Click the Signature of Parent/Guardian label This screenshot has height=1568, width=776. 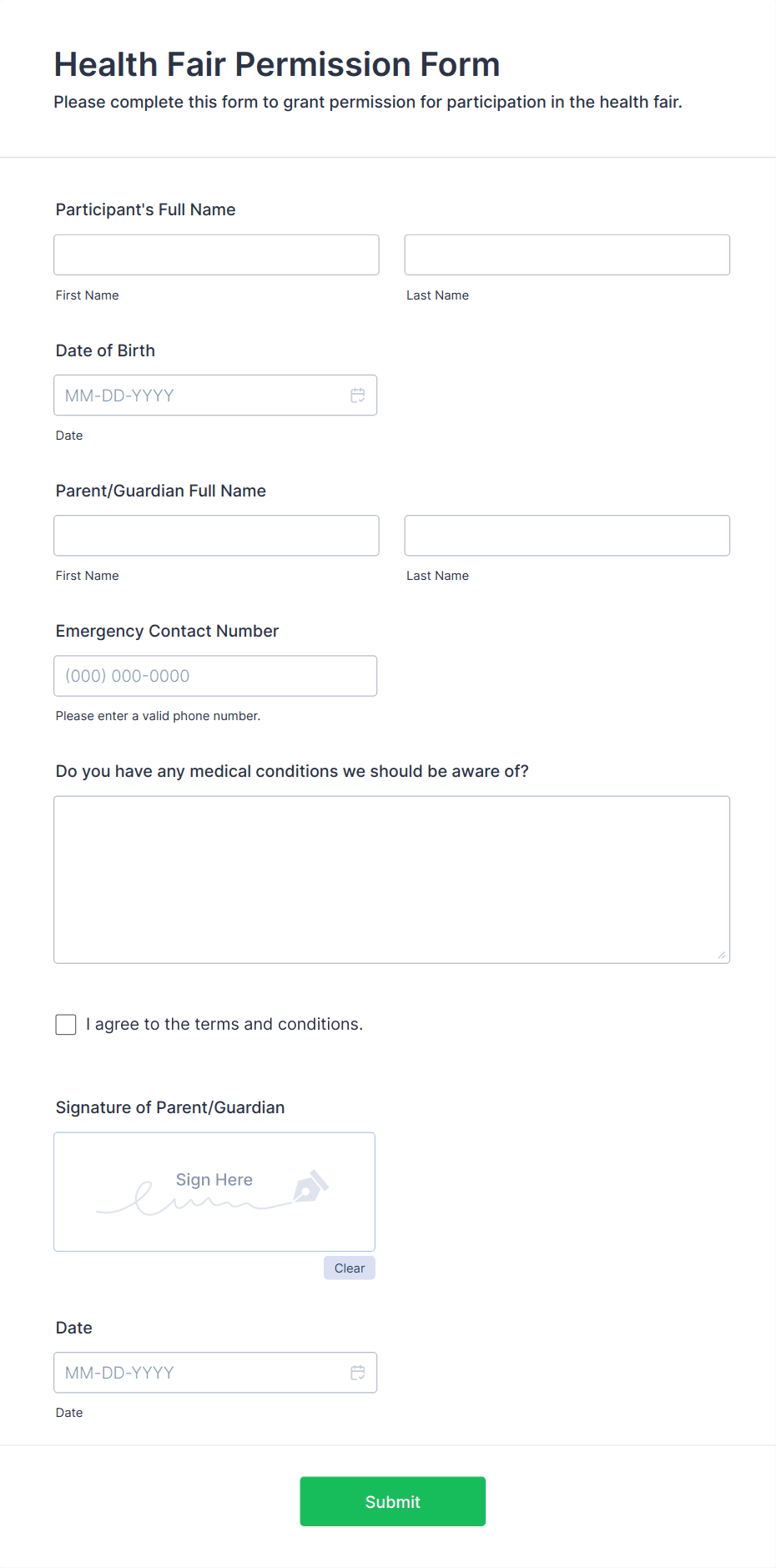[x=170, y=1107]
